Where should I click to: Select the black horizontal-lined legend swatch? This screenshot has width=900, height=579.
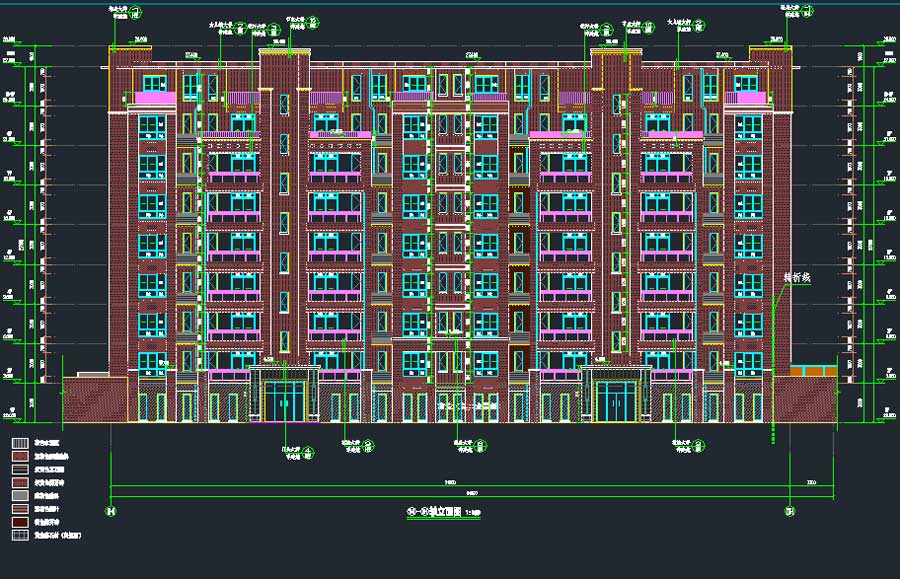(x=20, y=469)
